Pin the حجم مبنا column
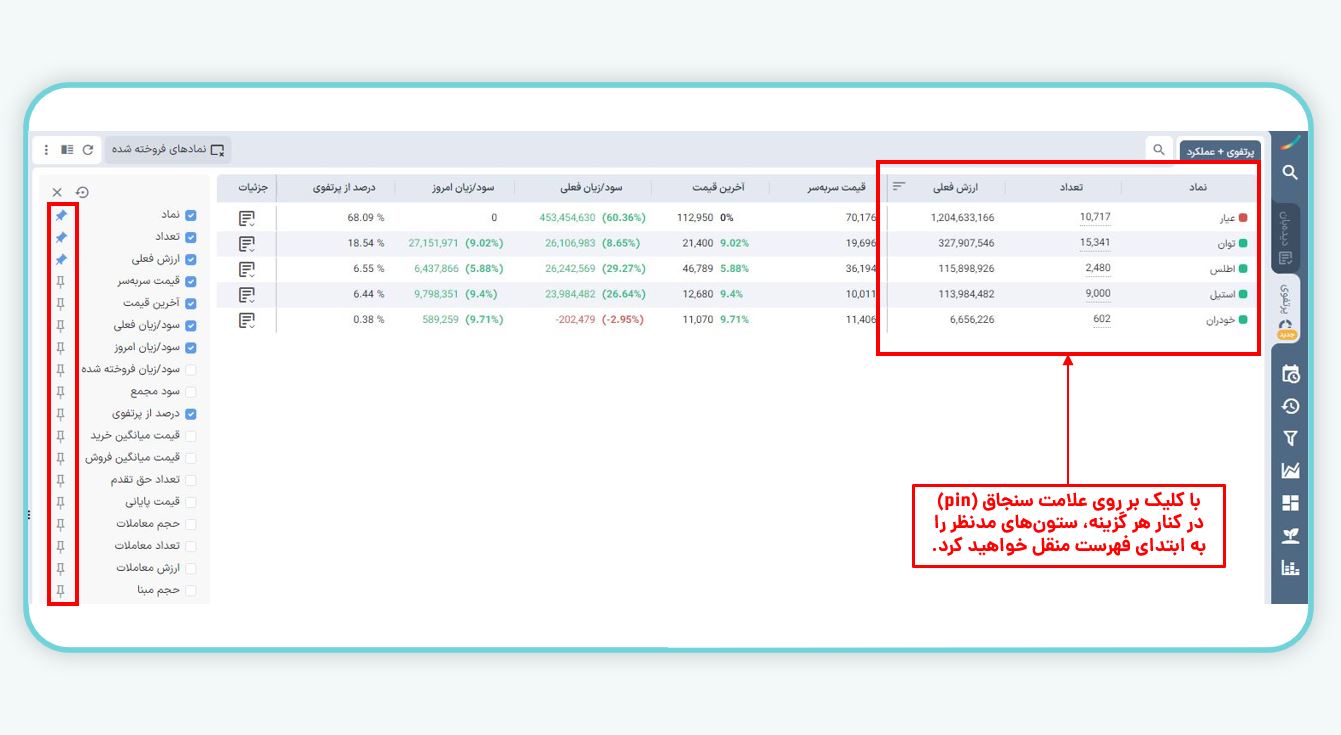This screenshot has height=735, width=1341. (61, 590)
